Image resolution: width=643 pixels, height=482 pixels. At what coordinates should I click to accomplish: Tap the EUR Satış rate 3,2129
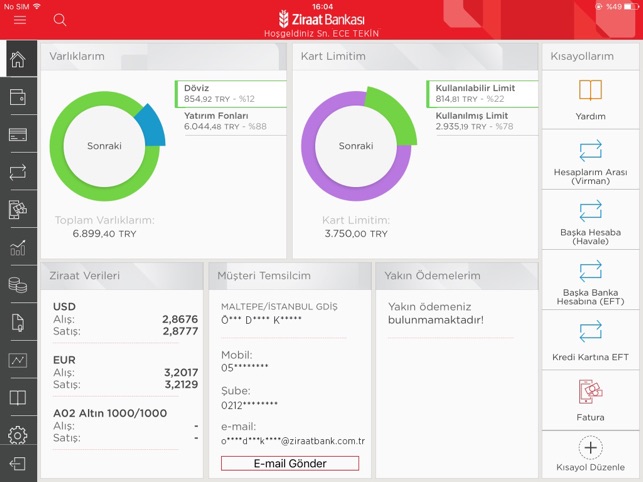181,384
